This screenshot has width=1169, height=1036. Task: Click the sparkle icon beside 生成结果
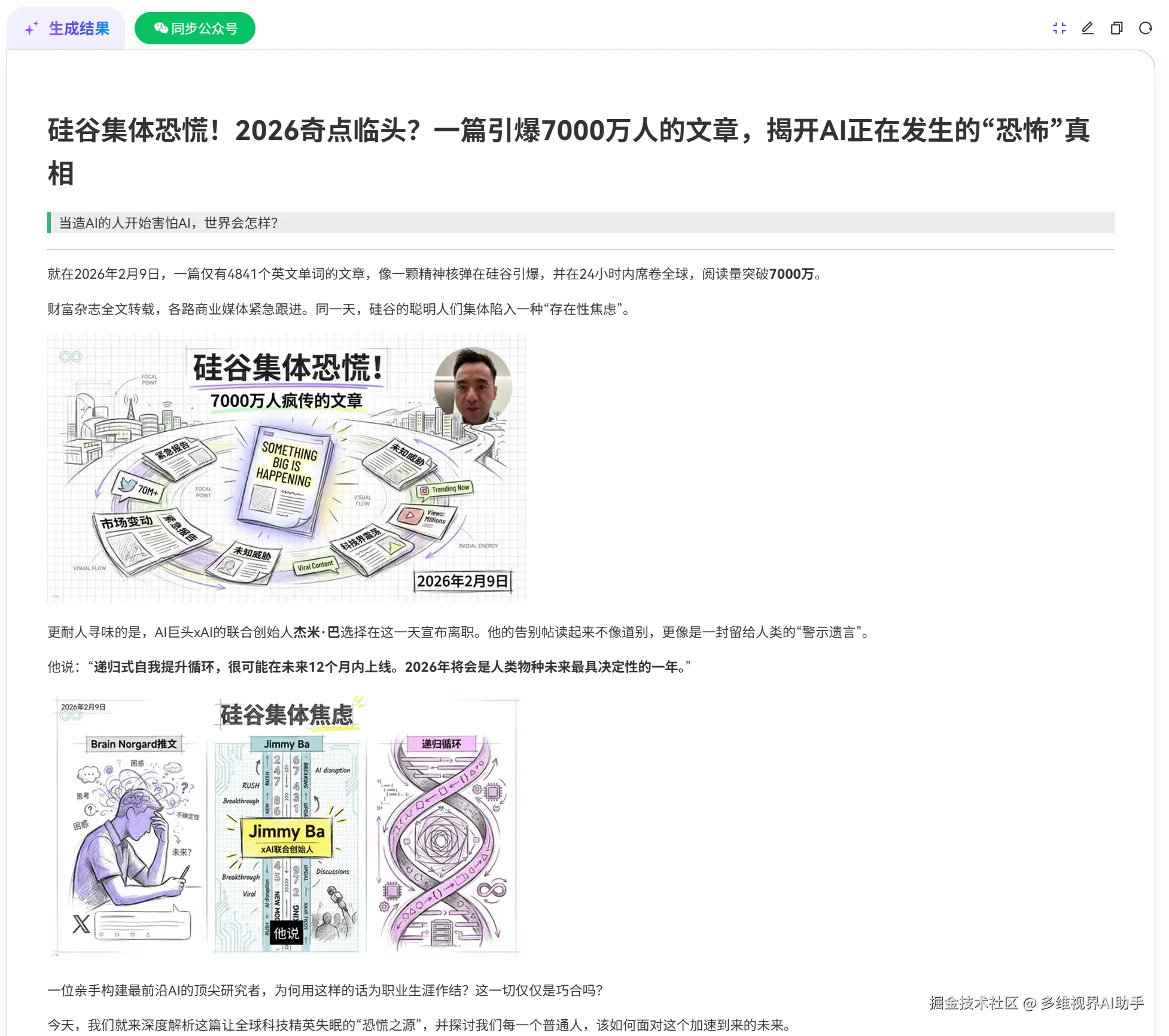(x=30, y=28)
